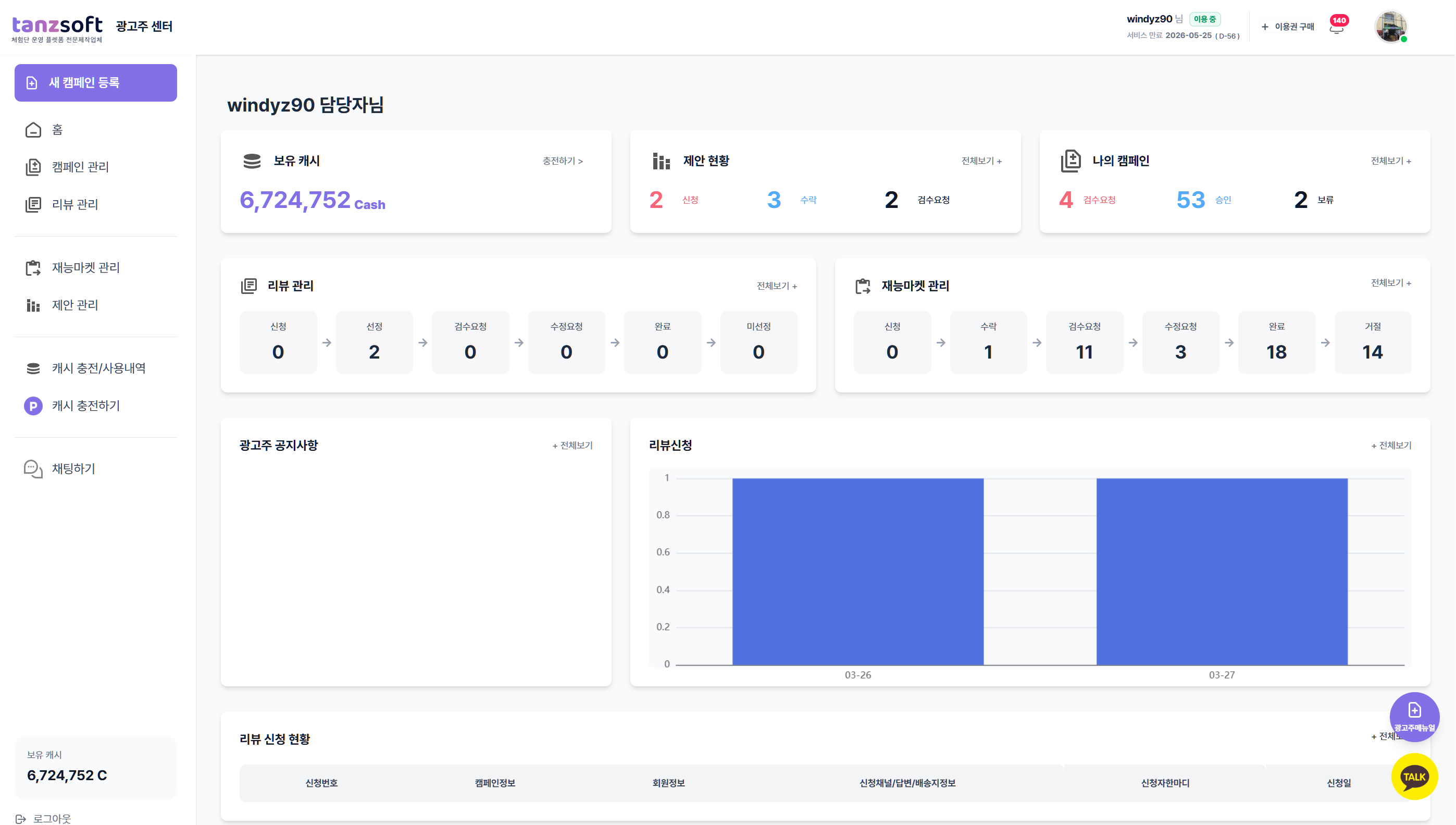Click the purple P 캐시 충전하기 icon
Viewport: 1456px width, 825px height.
pos(33,405)
